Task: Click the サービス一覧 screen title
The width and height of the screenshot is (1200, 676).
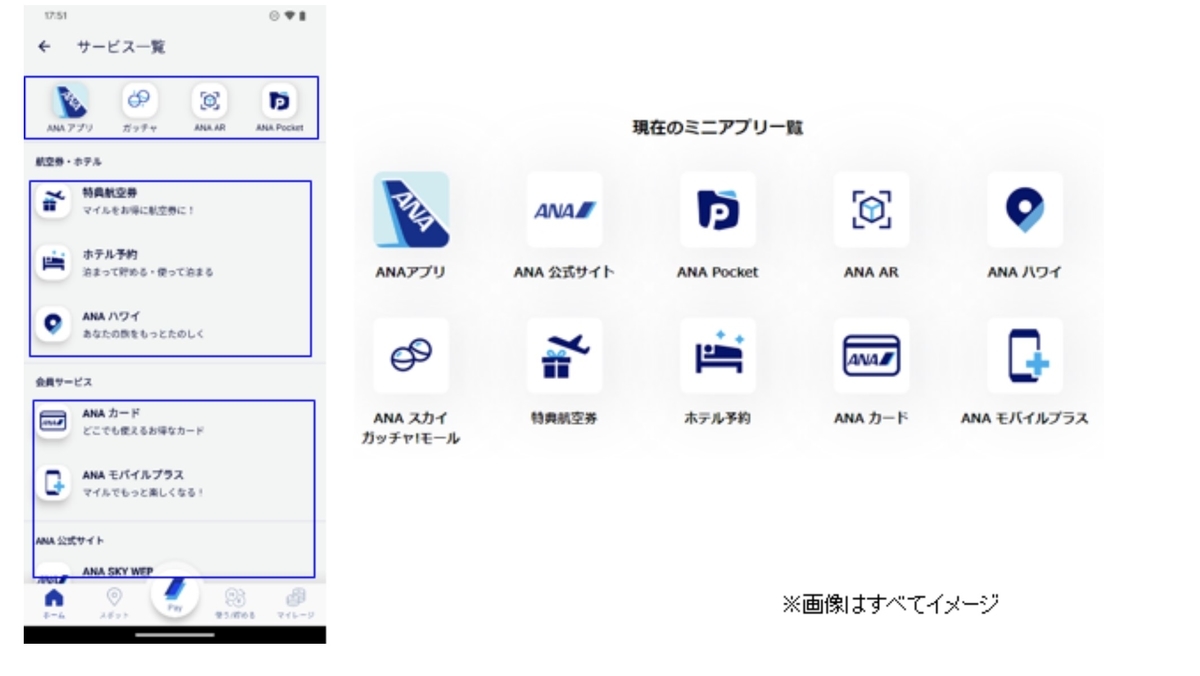Action: (x=121, y=47)
